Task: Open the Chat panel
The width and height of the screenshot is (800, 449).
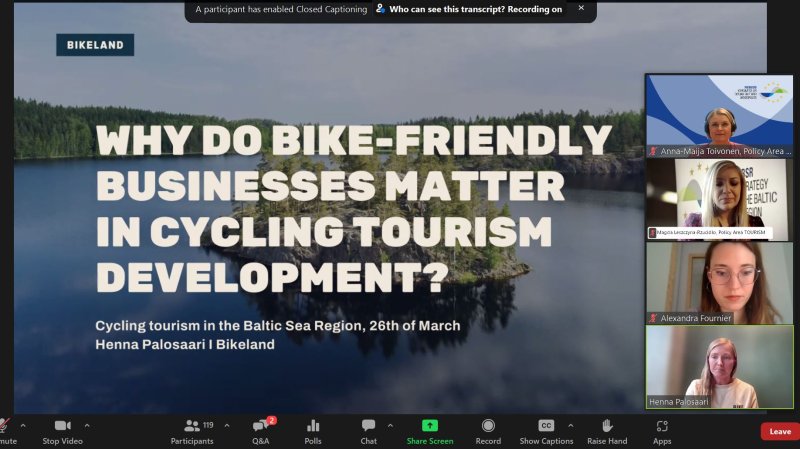Action: (x=368, y=430)
